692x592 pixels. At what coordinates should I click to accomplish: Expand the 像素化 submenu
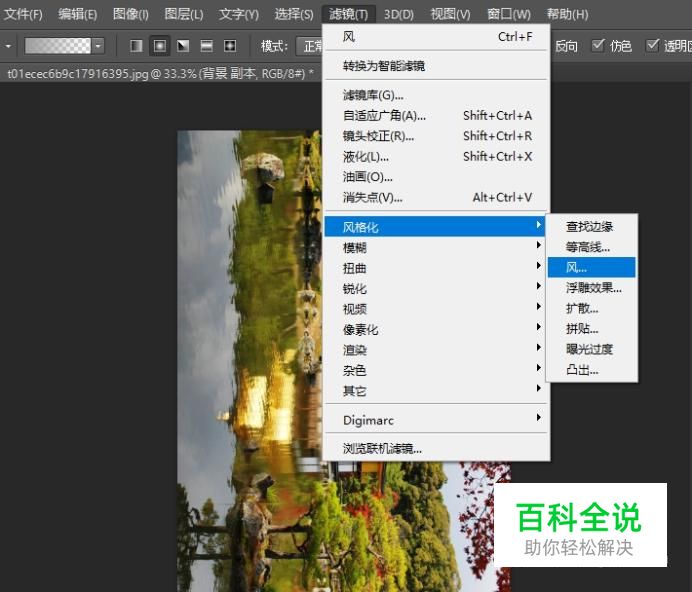436,329
